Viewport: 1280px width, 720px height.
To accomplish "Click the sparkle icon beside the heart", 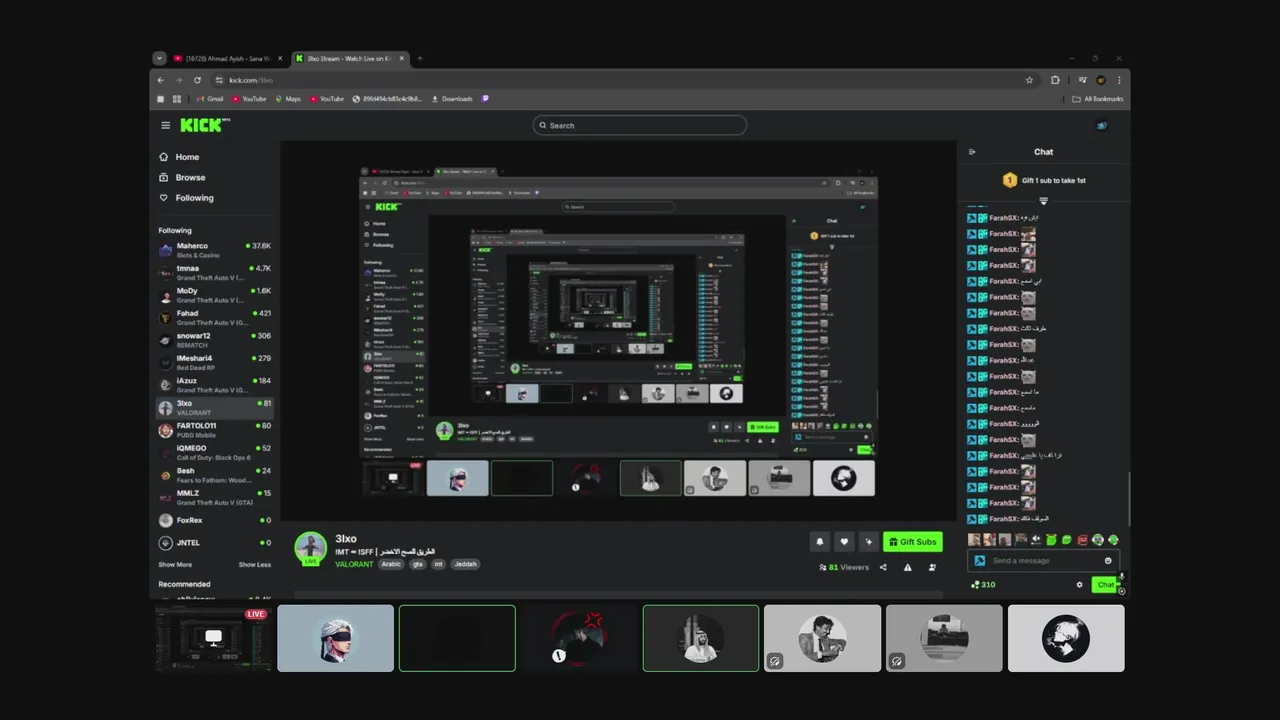I will [868, 542].
